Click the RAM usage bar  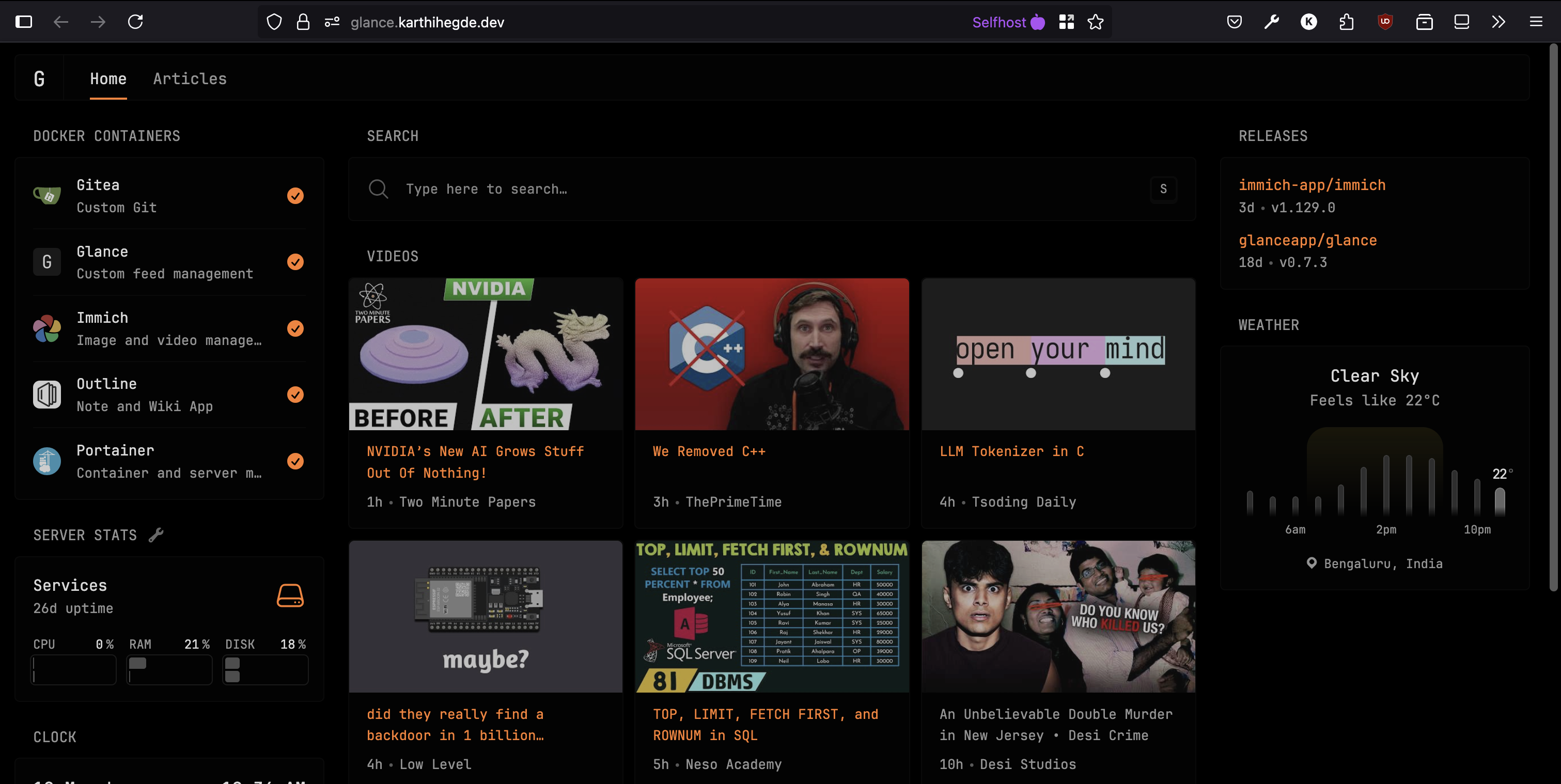tap(169, 669)
